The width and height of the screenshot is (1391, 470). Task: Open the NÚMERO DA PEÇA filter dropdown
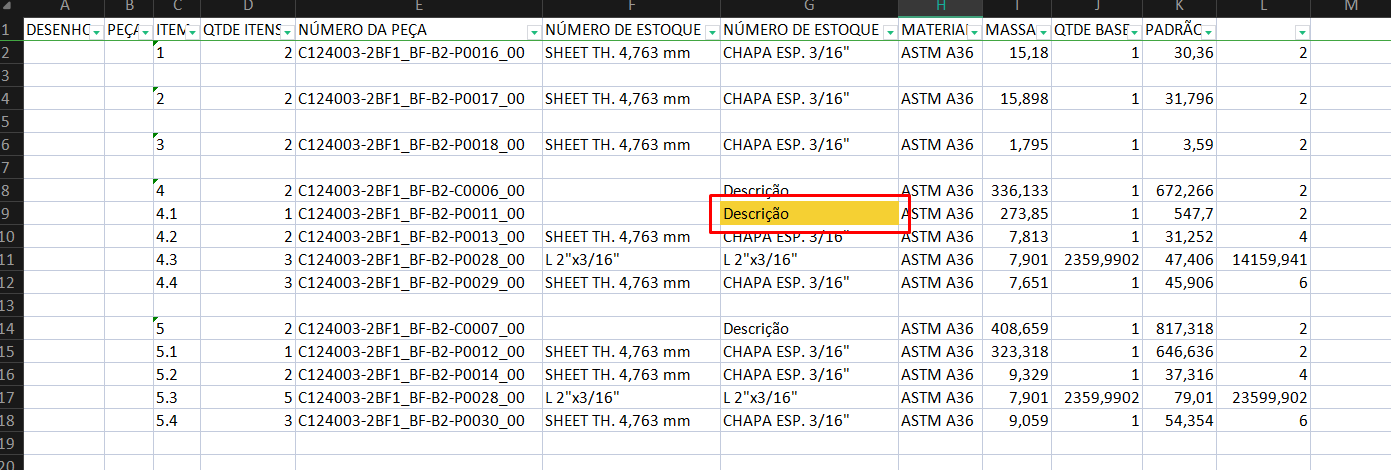pos(534,32)
